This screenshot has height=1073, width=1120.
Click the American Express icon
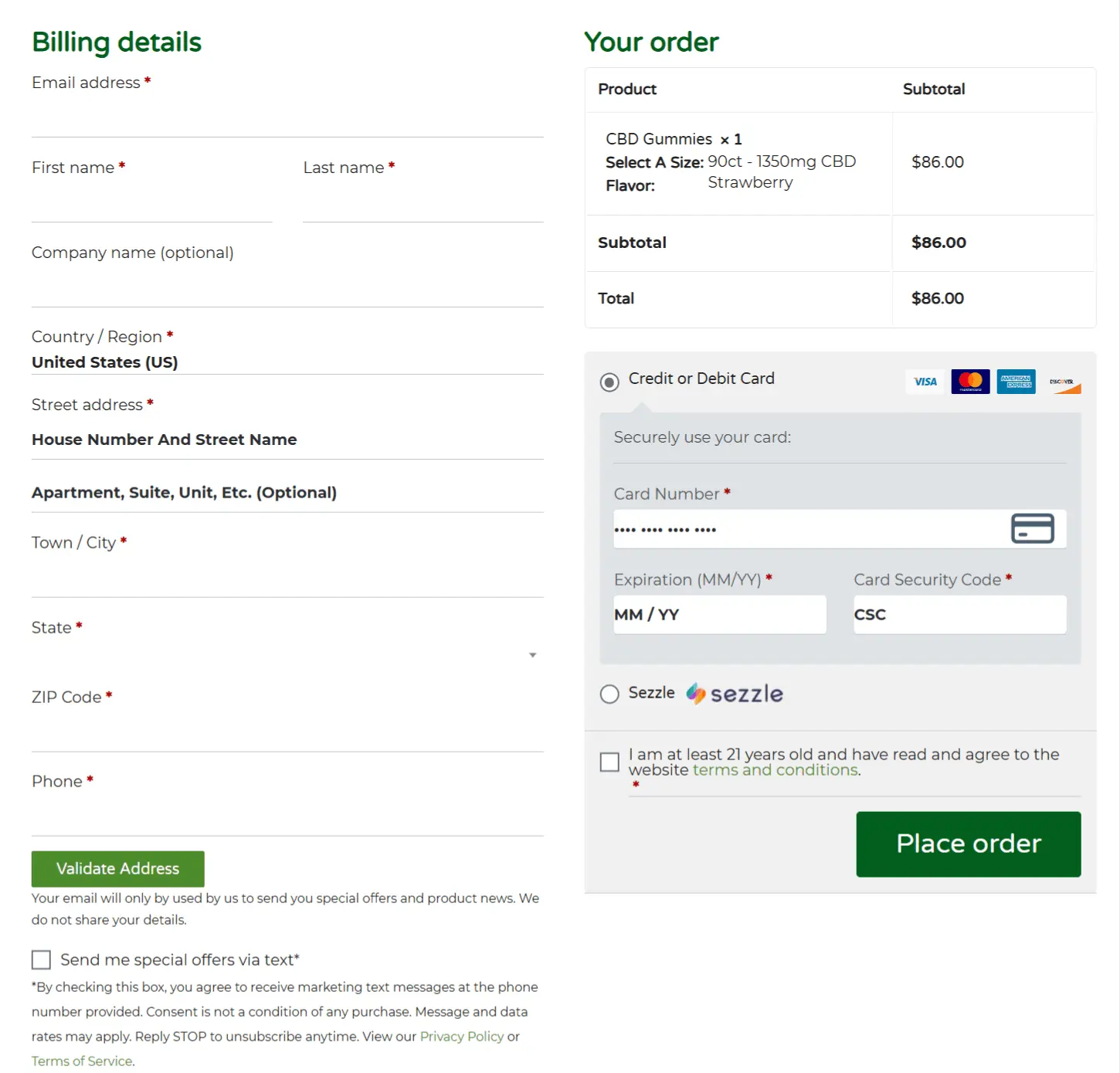coord(1016,381)
